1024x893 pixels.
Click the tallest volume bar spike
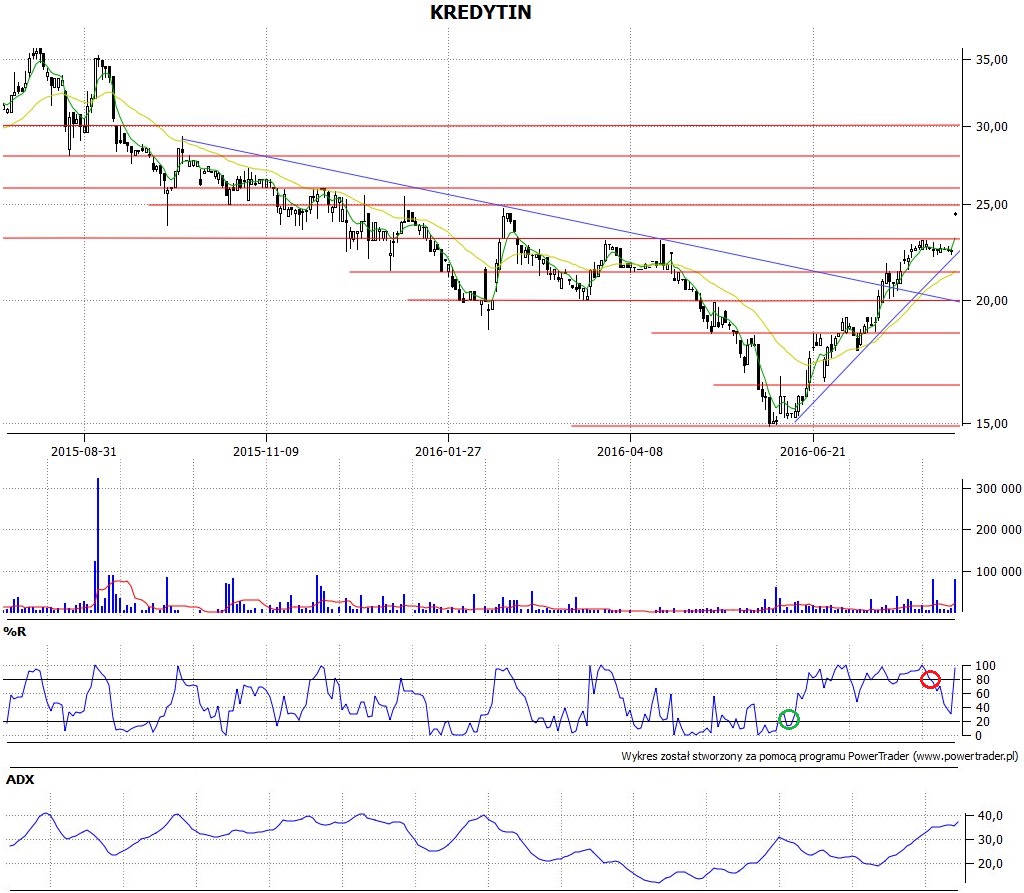(98, 545)
